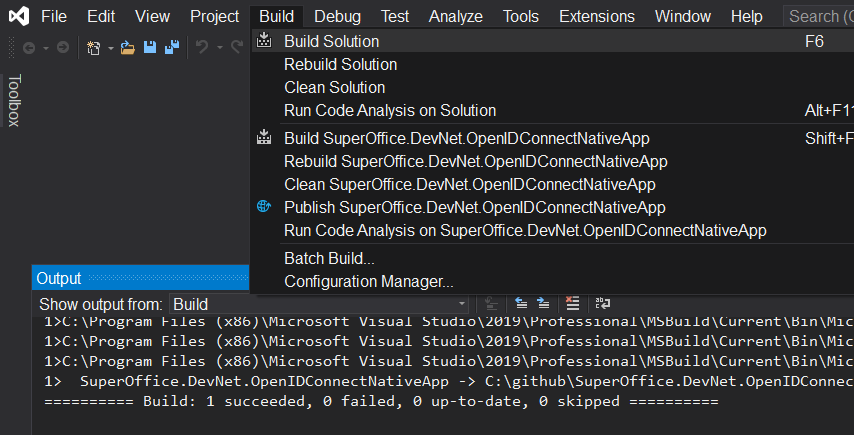This screenshot has height=435, width=854.
Task: Click the 'Build: 1 succeeded' summary line
Action: point(381,402)
